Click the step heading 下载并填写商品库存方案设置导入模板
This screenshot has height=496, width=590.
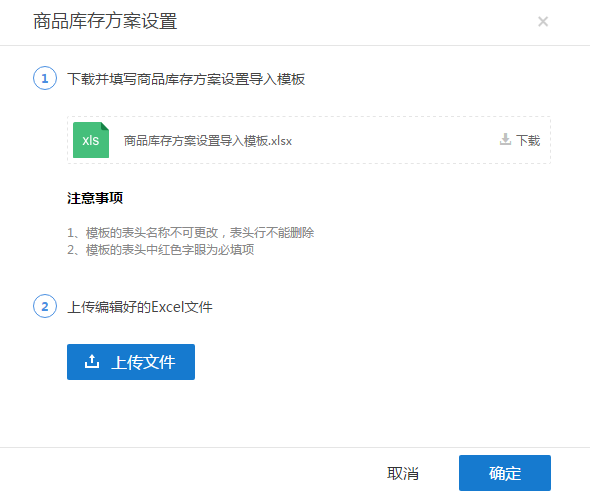(186, 79)
